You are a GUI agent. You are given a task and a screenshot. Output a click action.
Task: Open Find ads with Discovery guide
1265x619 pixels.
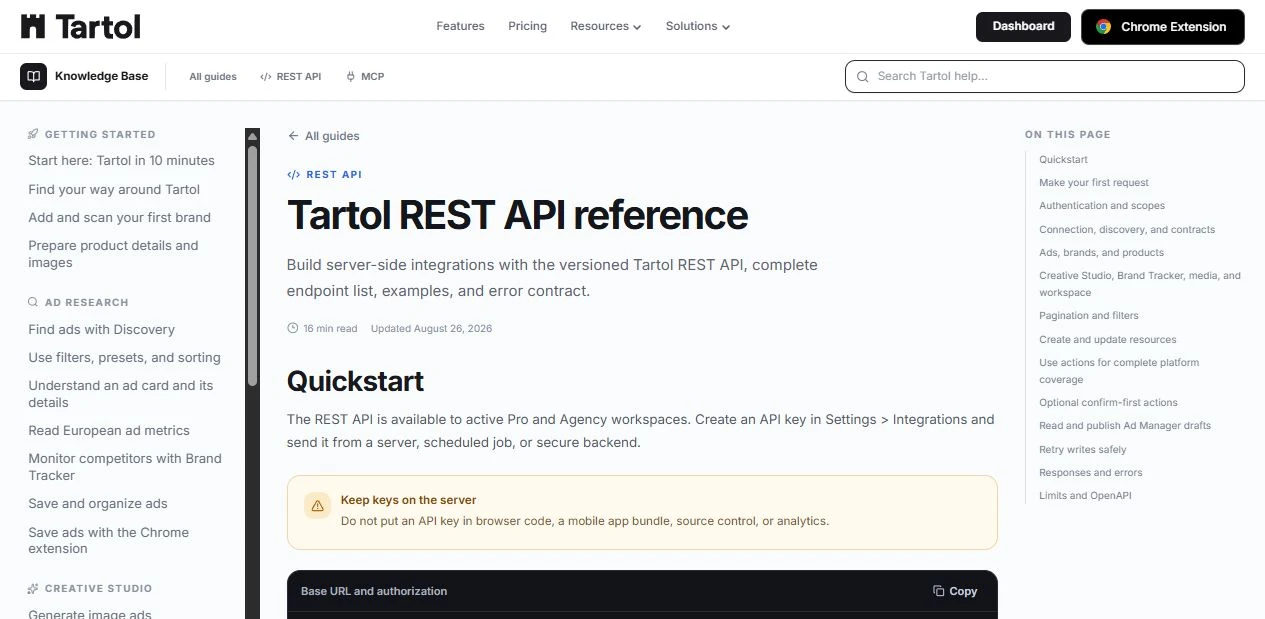coord(101,329)
